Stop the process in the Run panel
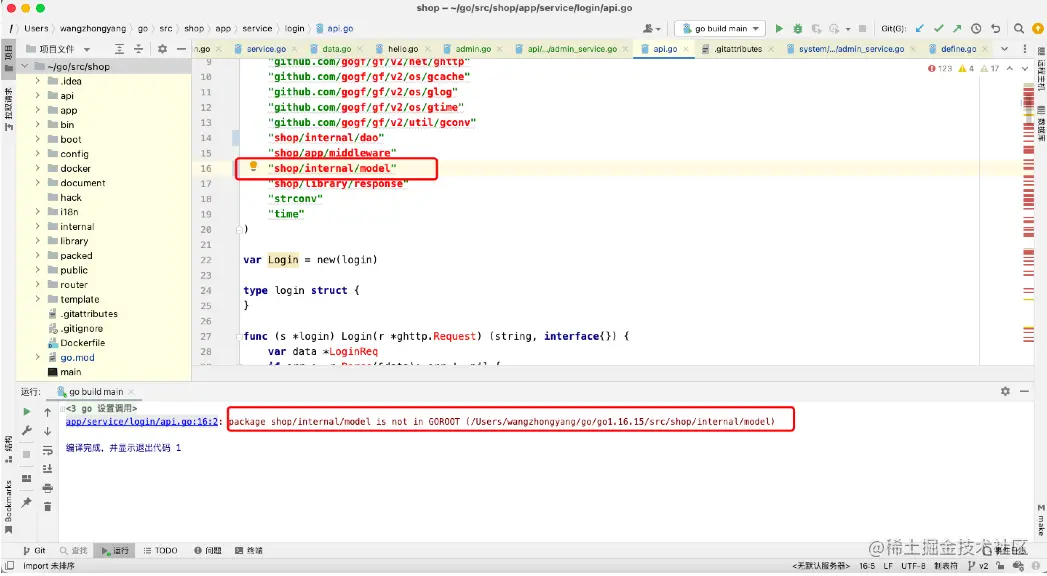1047x576 pixels. pyautogui.click(x=27, y=454)
